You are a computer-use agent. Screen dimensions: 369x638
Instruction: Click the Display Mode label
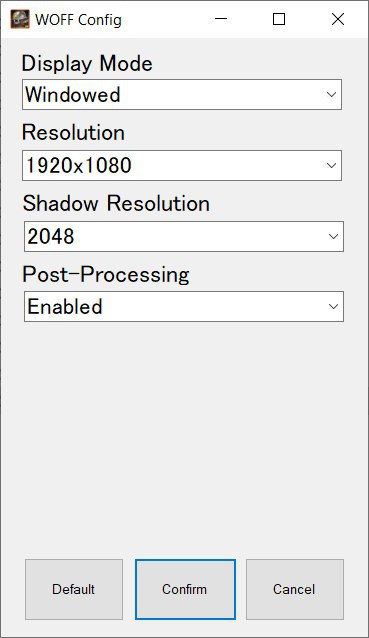(87, 64)
